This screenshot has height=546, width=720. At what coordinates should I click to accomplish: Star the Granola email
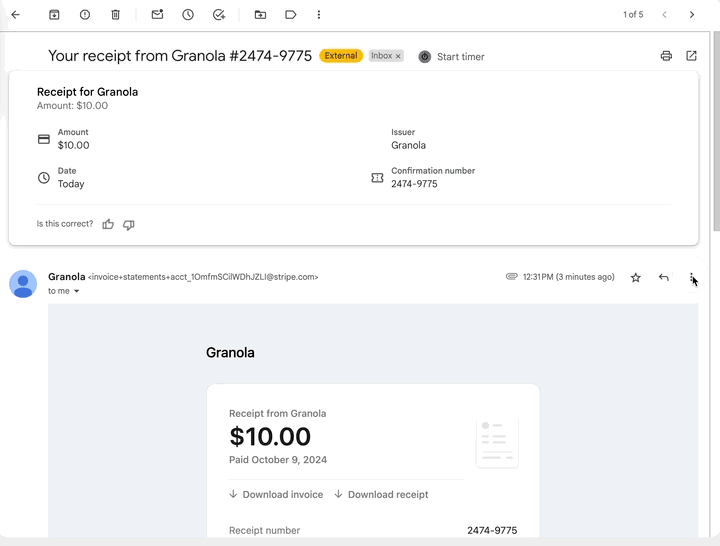coord(636,277)
